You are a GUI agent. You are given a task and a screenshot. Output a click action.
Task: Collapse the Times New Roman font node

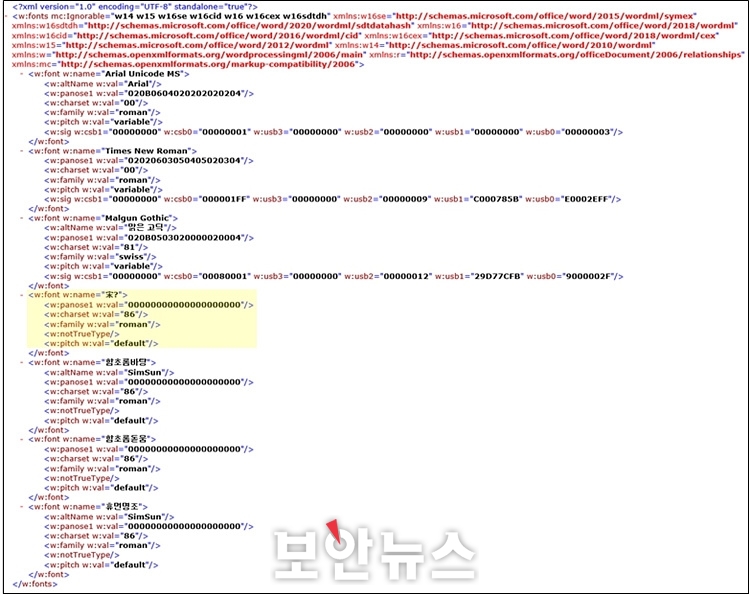pos(23,149)
